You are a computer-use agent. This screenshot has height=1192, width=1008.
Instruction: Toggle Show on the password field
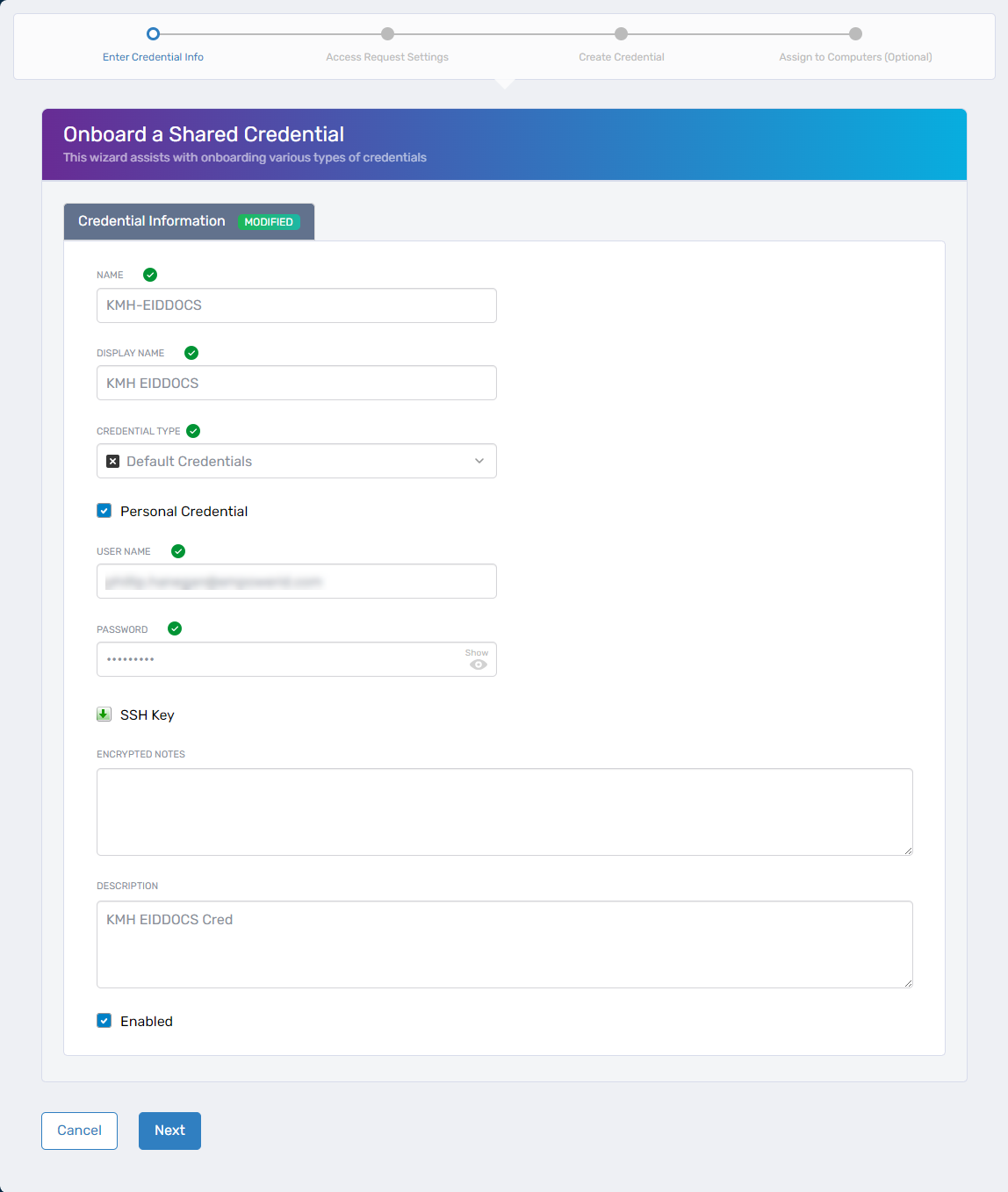click(x=477, y=653)
